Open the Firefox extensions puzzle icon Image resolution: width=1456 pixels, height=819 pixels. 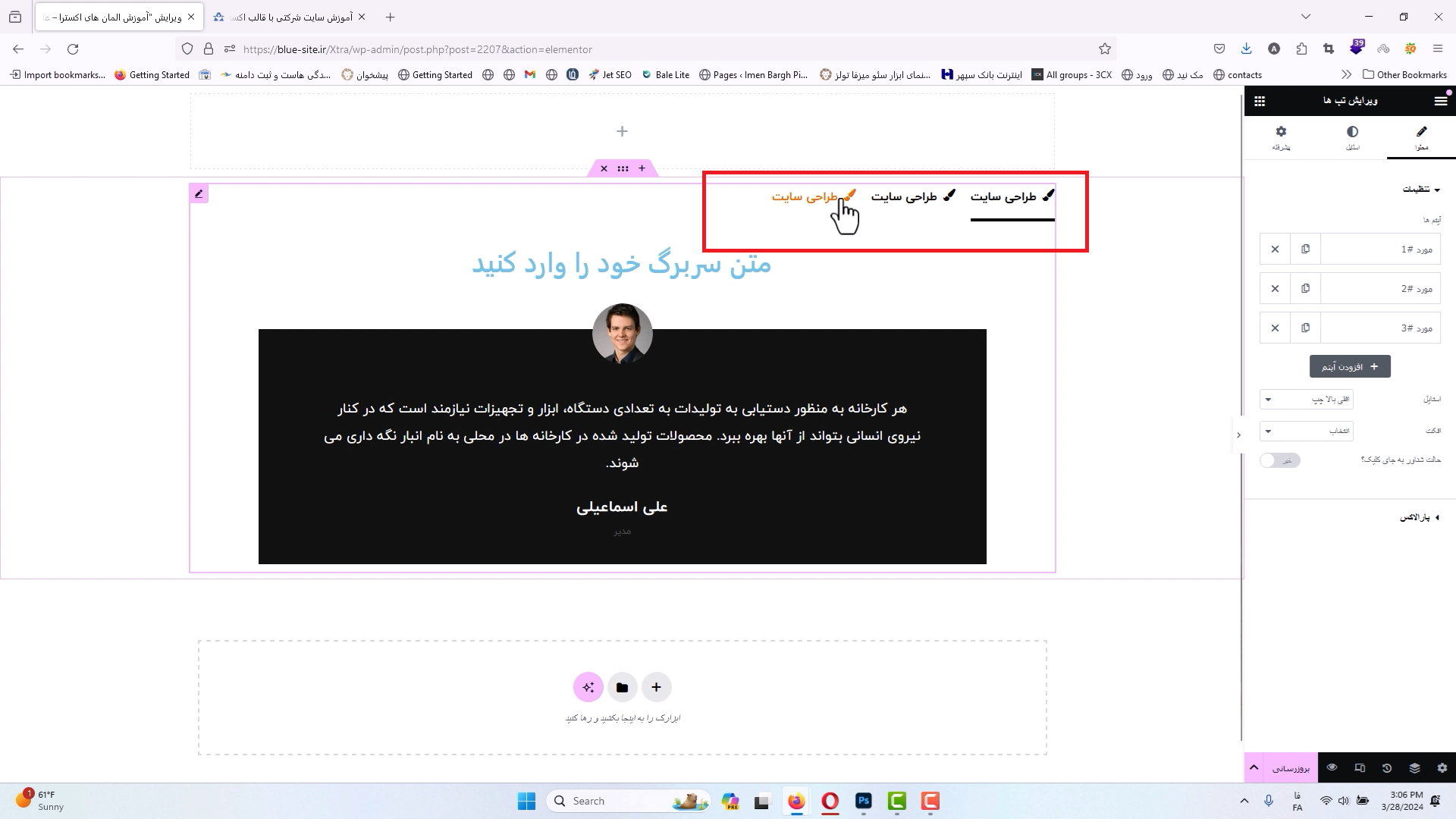[1301, 49]
